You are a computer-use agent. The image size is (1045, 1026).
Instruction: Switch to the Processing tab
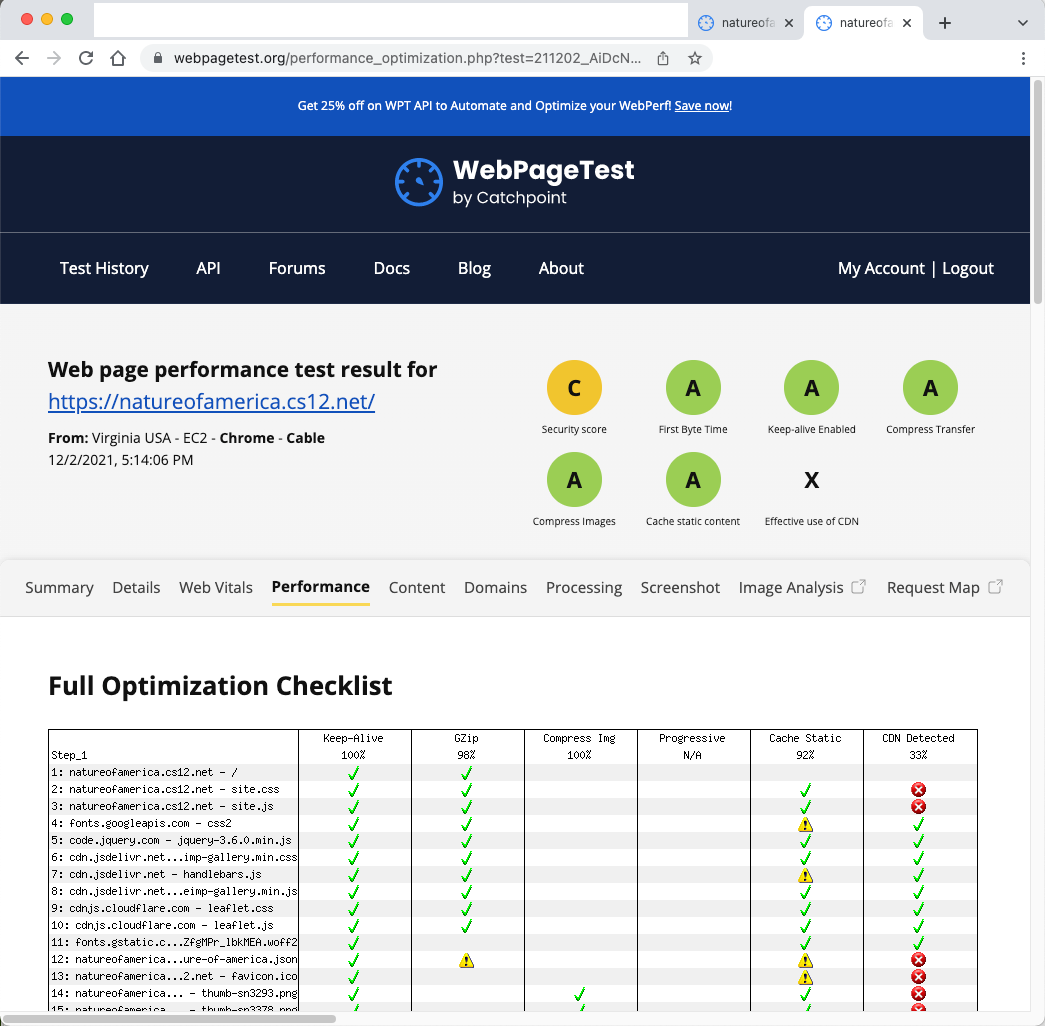coord(584,587)
